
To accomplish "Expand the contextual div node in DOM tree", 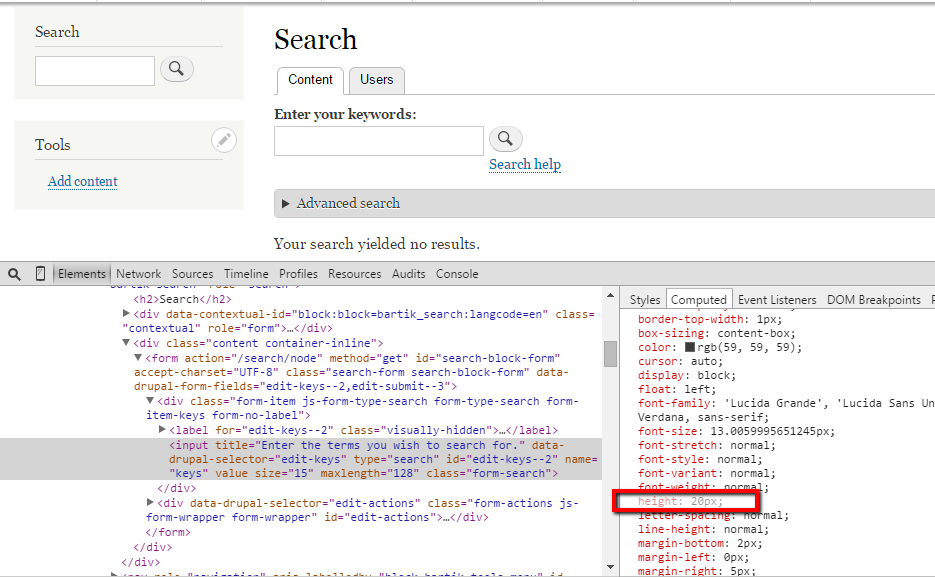I will click(126, 313).
